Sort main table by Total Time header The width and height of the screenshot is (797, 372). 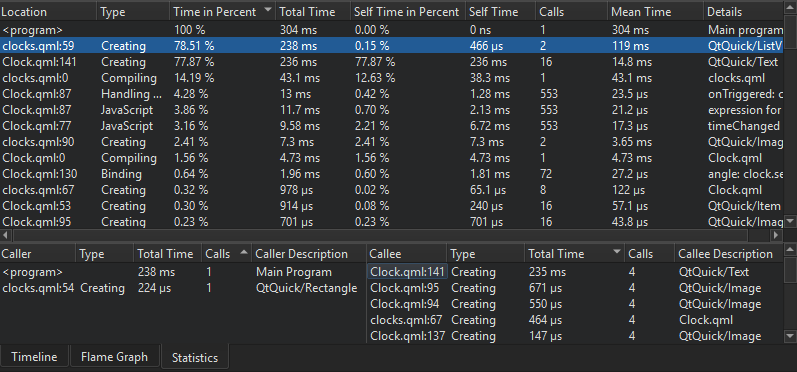pos(313,12)
